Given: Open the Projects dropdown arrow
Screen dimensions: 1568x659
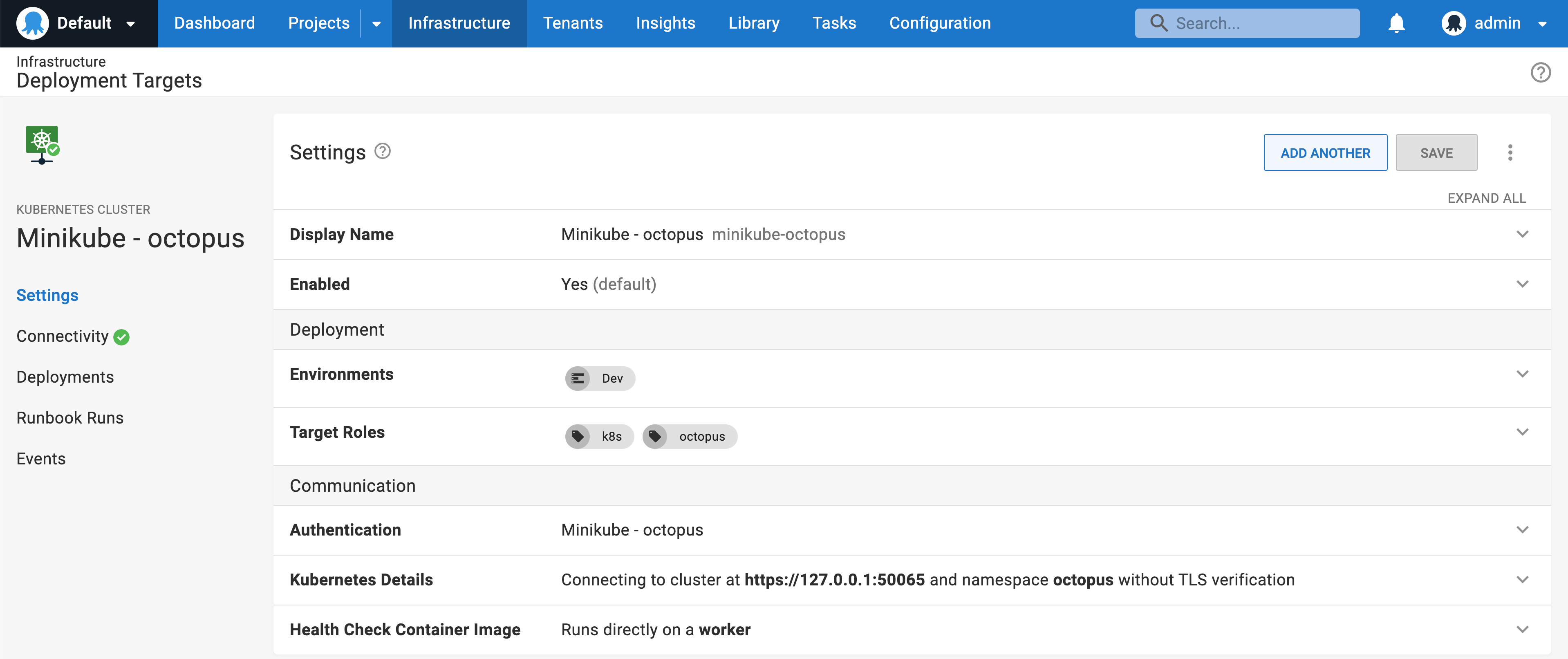Looking at the screenshot, I should pyautogui.click(x=376, y=24).
